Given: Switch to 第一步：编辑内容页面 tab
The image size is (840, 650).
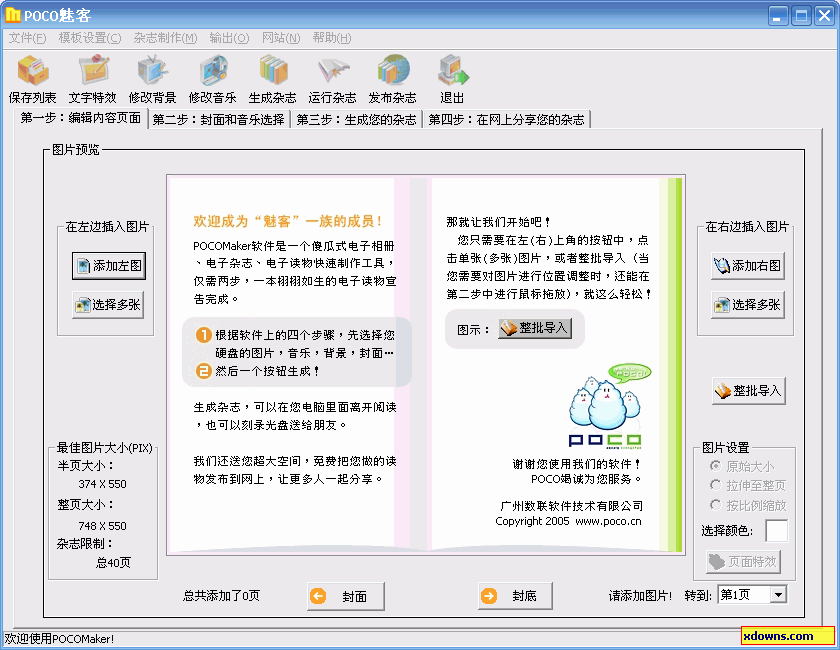Looking at the screenshot, I should [x=80, y=118].
